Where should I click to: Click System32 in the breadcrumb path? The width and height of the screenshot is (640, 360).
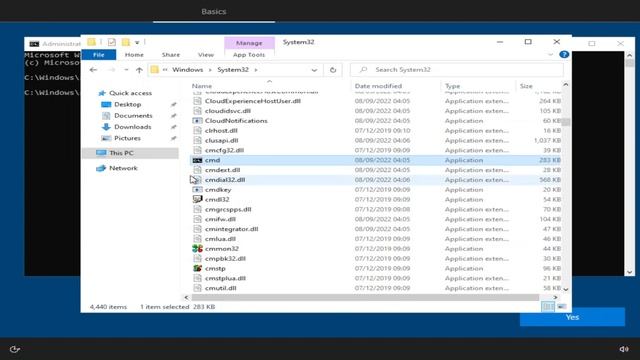click(x=233, y=70)
